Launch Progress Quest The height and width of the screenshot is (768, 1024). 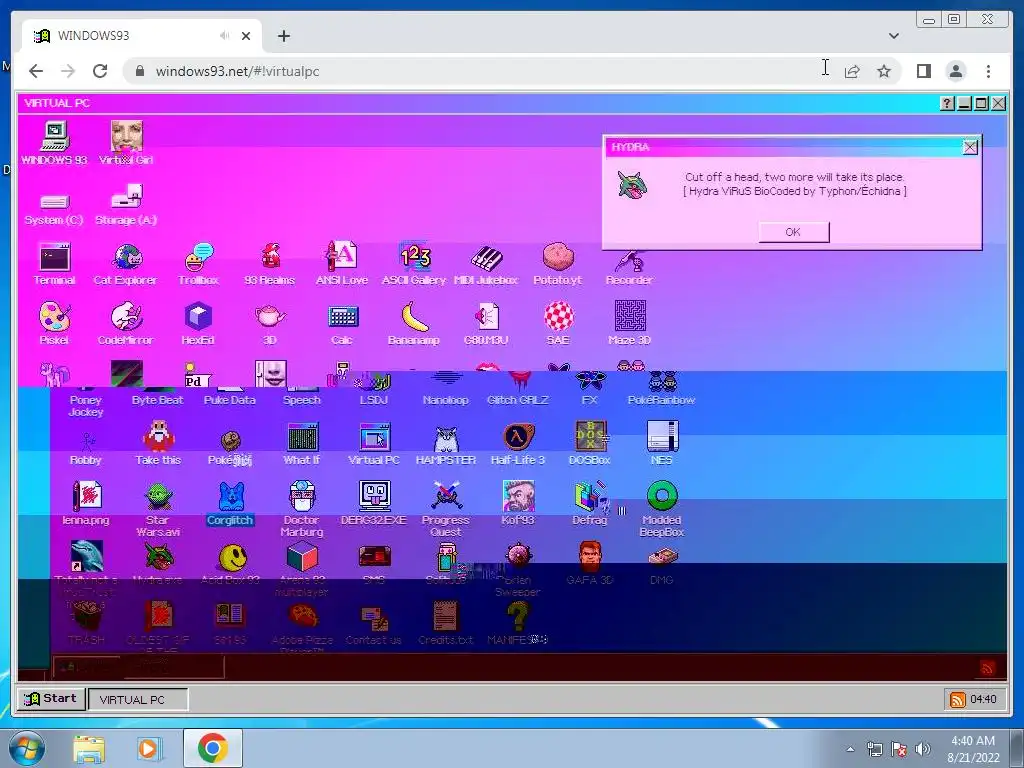tap(446, 496)
